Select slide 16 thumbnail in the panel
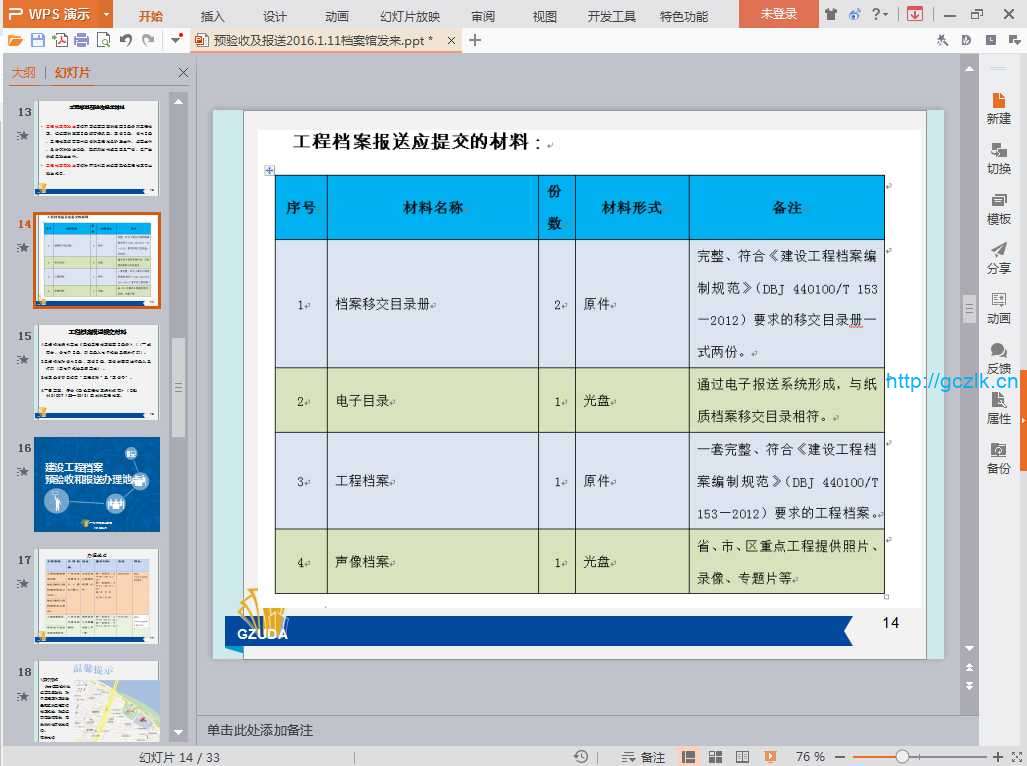This screenshot has width=1027, height=766. tap(97, 485)
